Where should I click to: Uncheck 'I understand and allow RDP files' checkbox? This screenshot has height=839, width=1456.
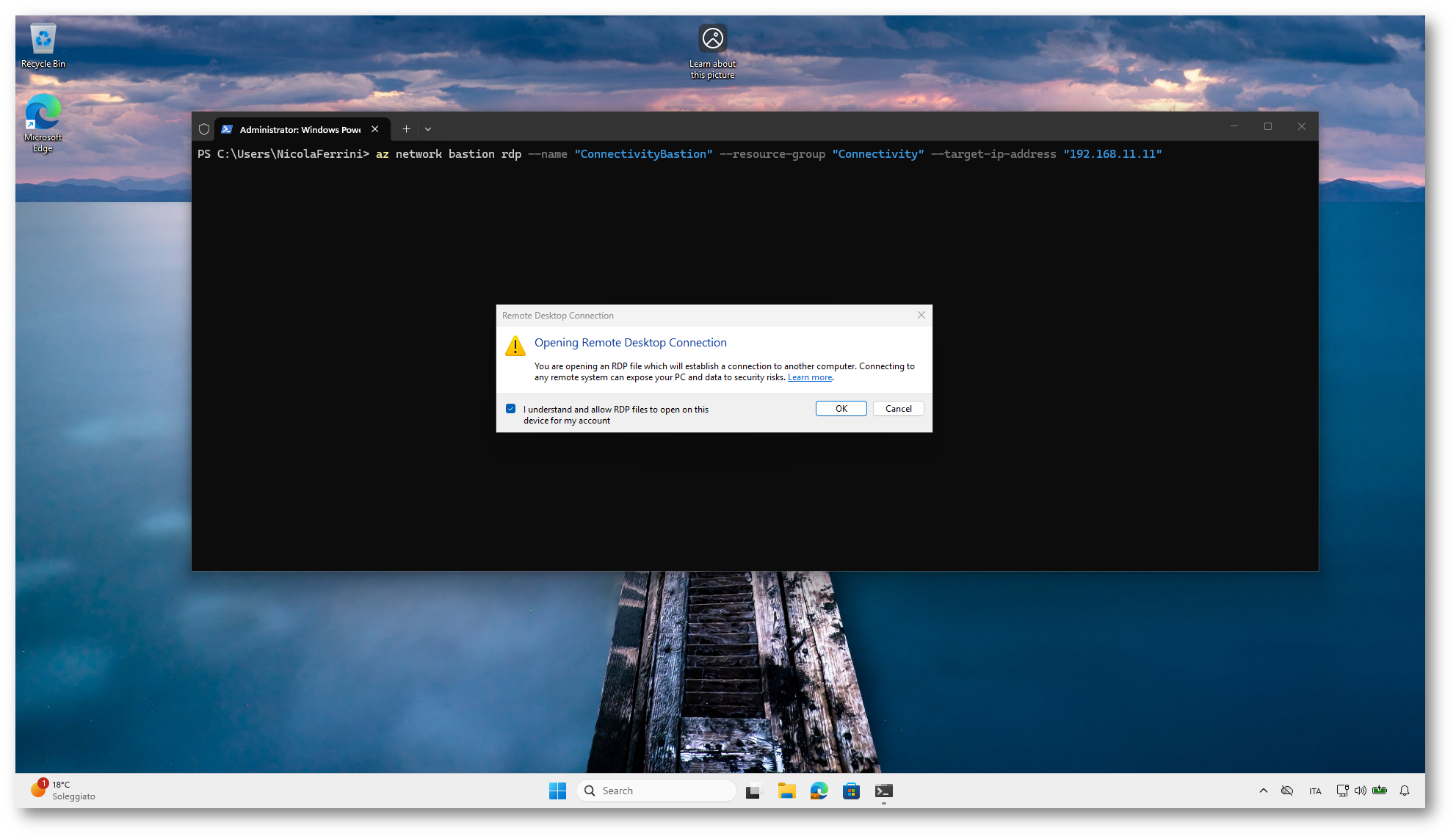coord(510,409)
